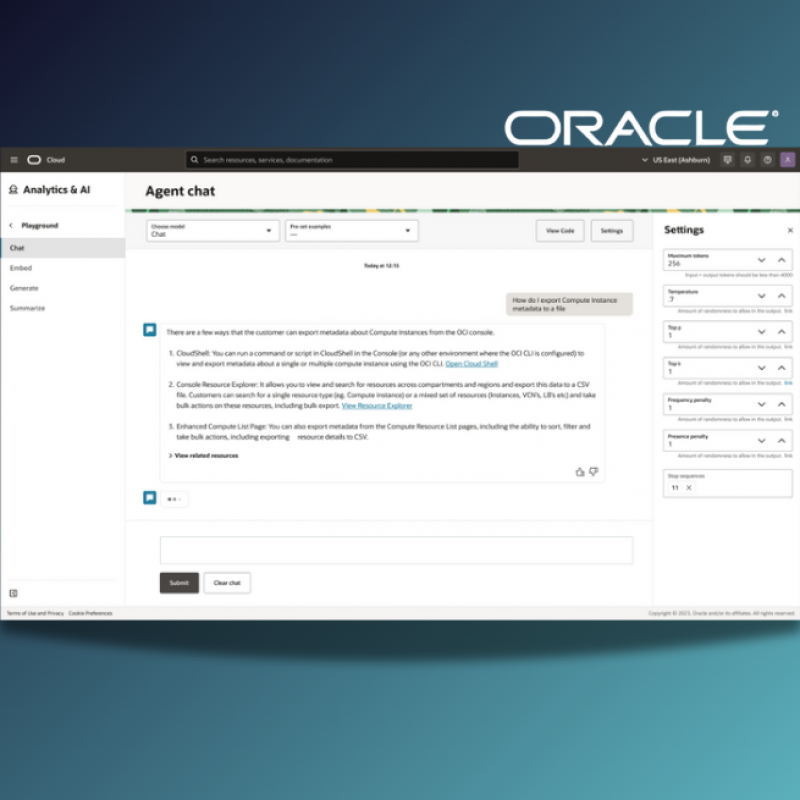
Task: Open the user profile avatar
Action: point(787,160)
